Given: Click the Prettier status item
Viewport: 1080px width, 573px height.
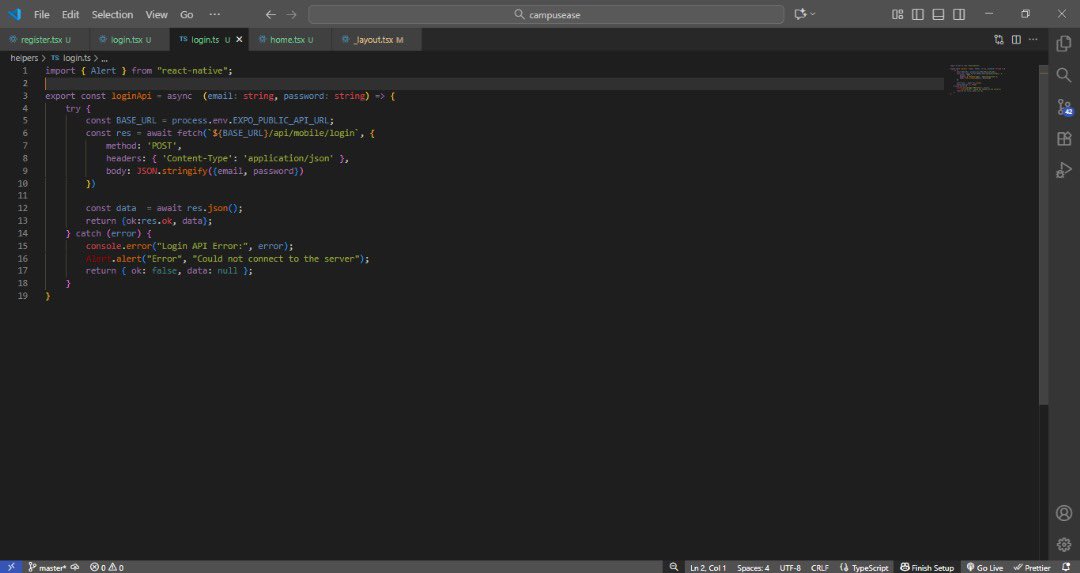Looking at the screenshot, I should [x=1032, y=567].
